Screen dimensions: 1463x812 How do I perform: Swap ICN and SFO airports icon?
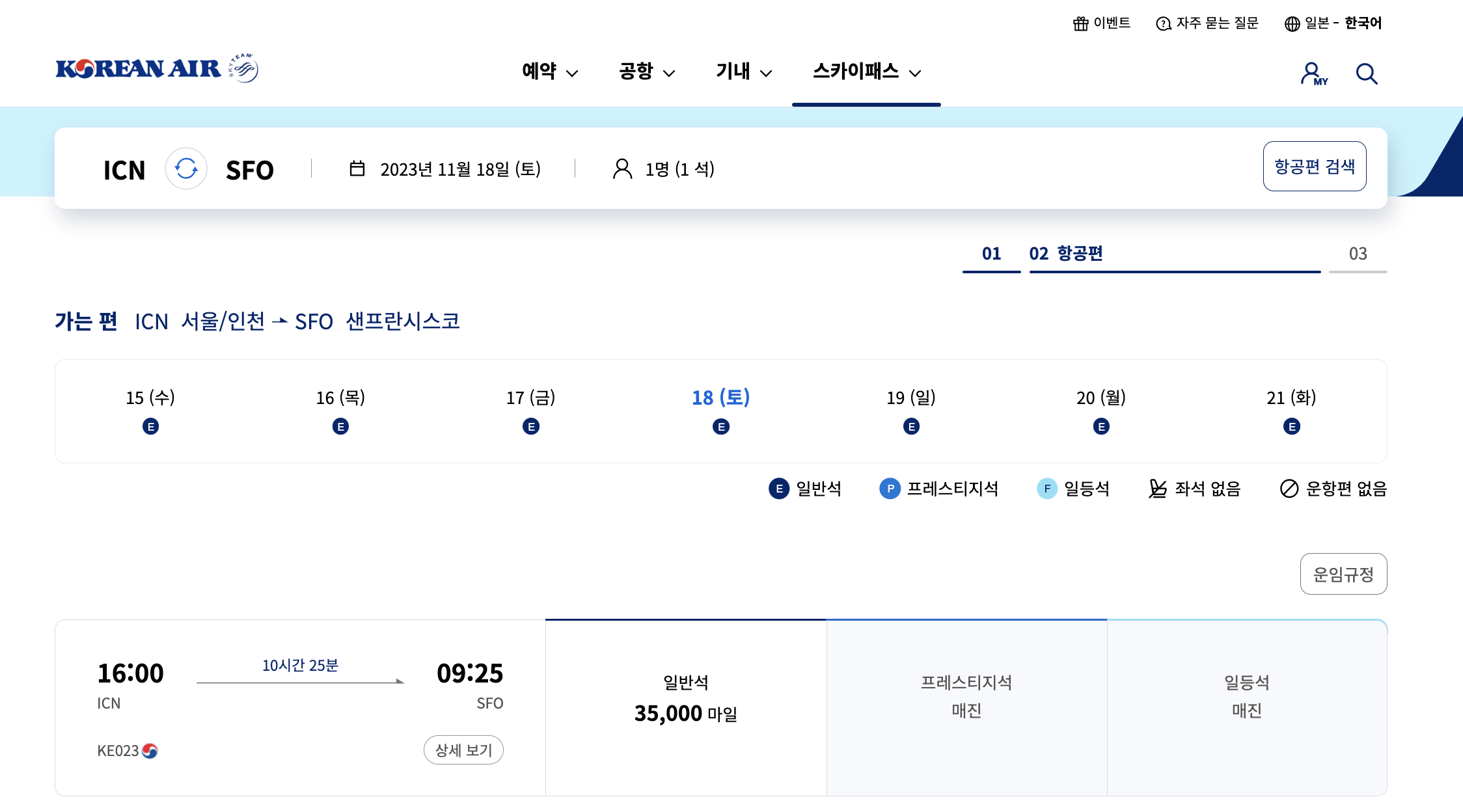click(x=186, y=169)
